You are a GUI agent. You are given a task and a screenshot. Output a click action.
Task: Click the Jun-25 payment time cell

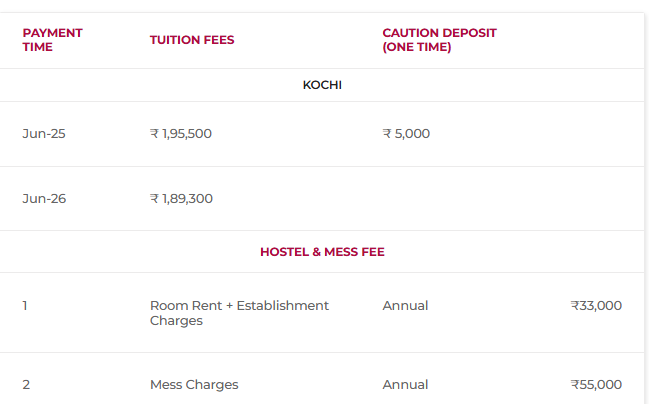44,133
